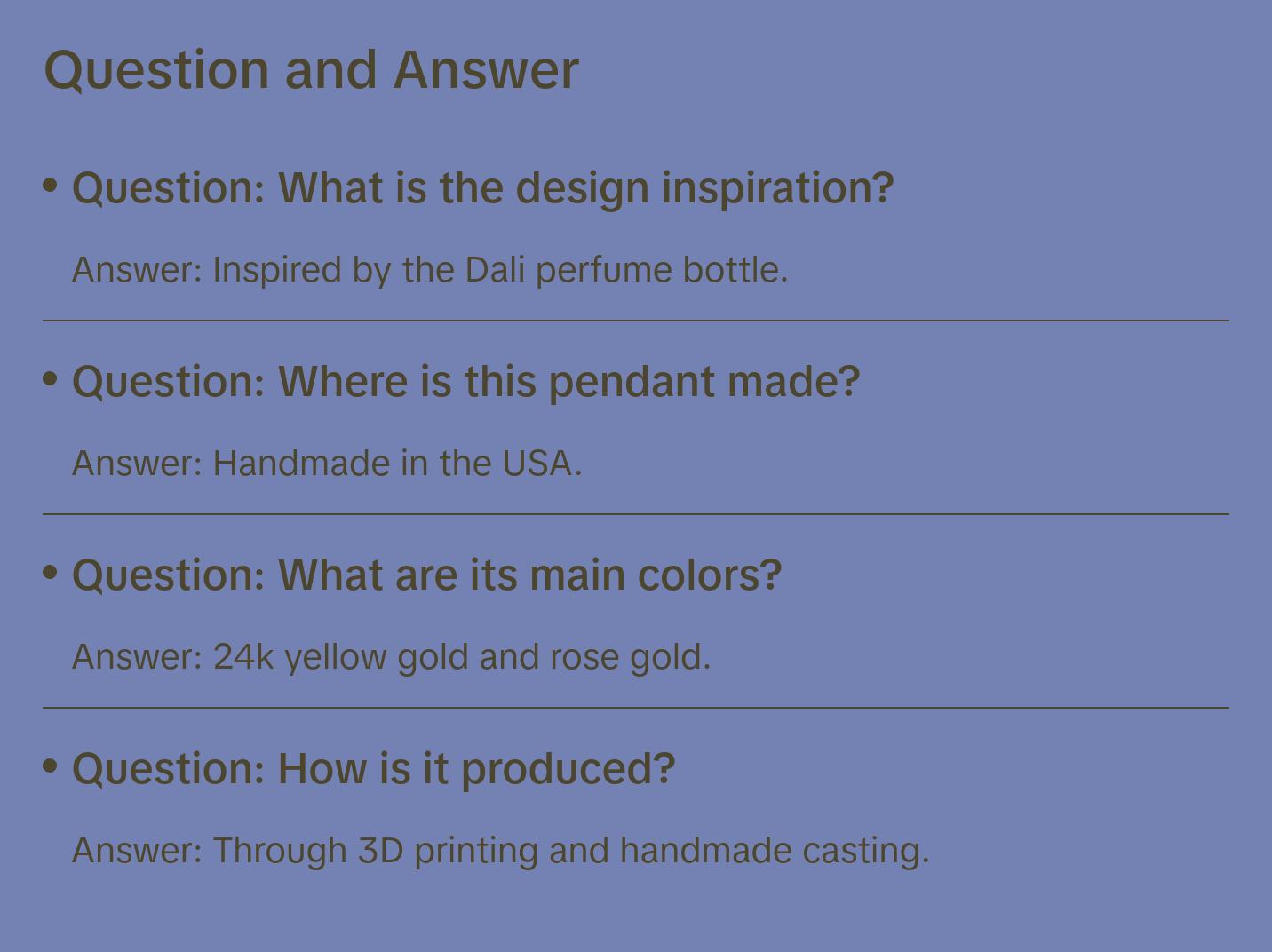The height and width of the screenshot is (952, 1272).
Task: Click the divider line below the Dali answer
Action: [636, 321]
